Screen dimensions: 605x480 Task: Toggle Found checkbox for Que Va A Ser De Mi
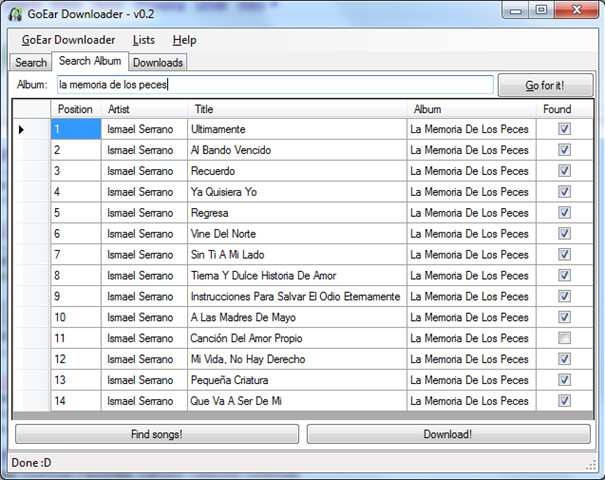[564, 401]
